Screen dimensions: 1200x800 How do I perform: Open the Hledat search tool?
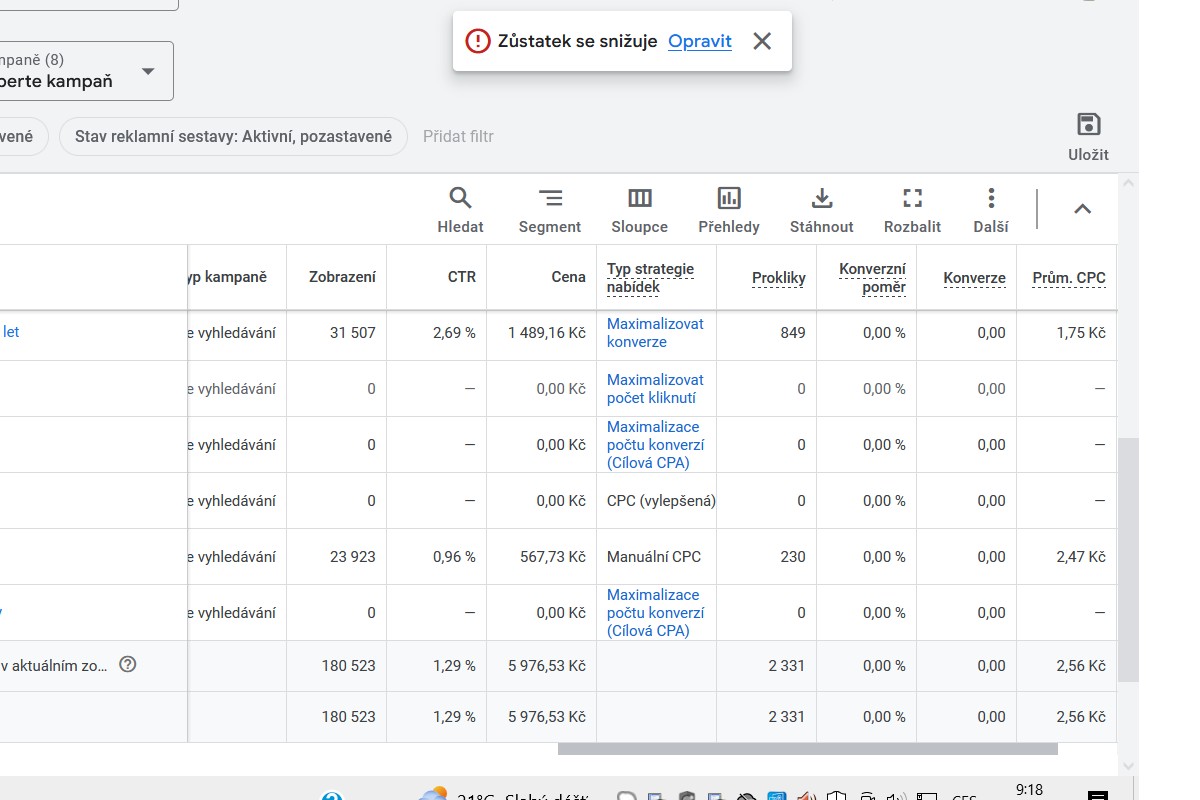460,198
